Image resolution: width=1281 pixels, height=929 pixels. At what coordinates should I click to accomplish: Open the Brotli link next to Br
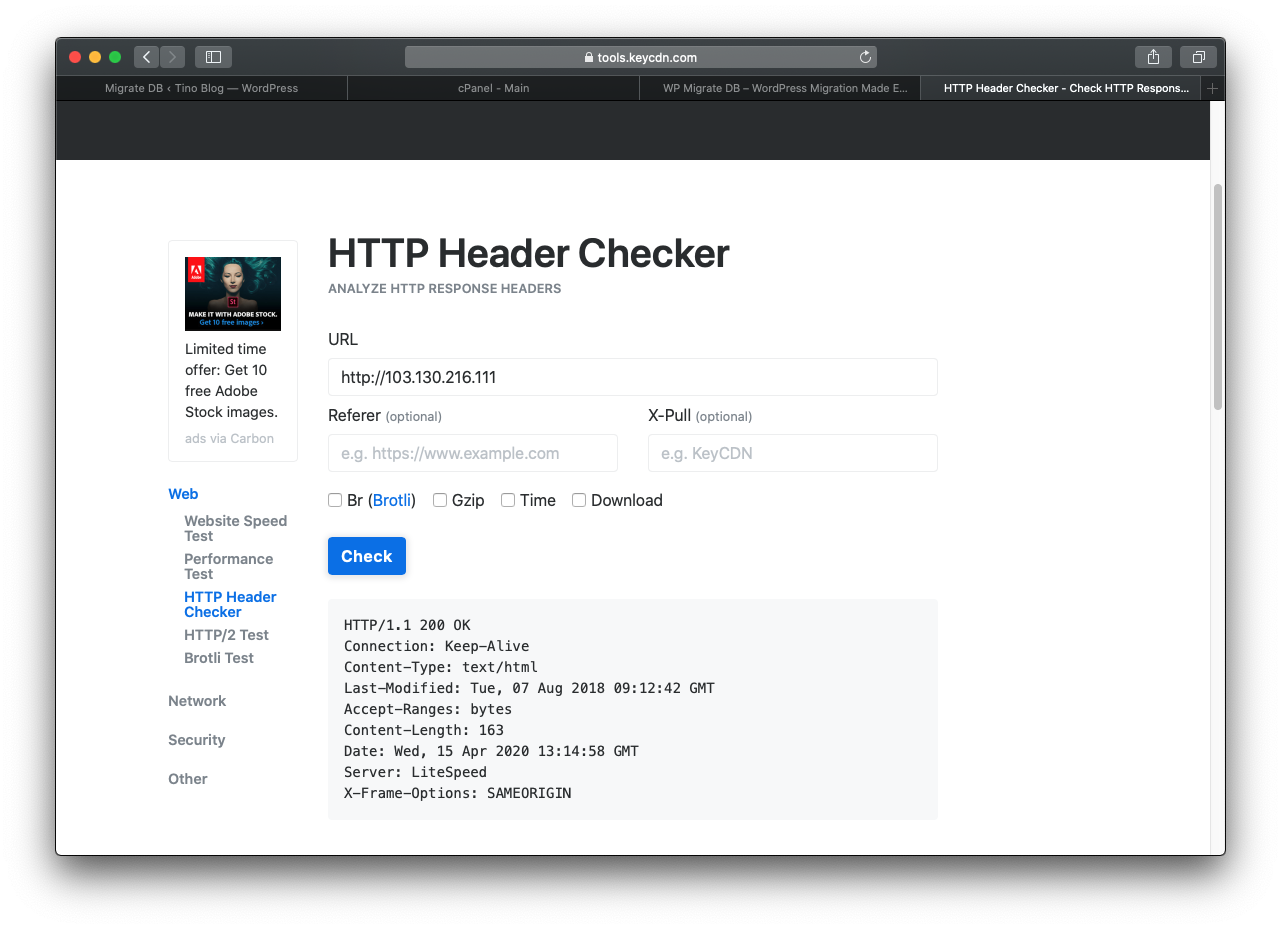coord(392,500)
